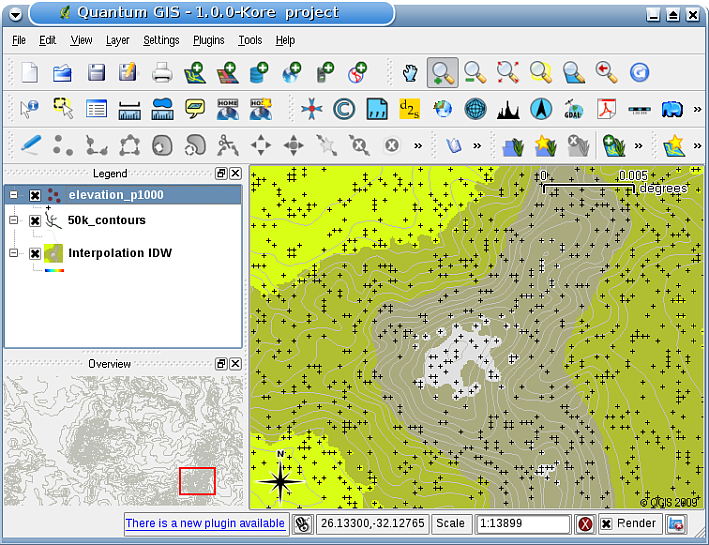Select the Pan Map hand tool
The height and width of the screenshot is (545, 709).
tap(410, 72)
